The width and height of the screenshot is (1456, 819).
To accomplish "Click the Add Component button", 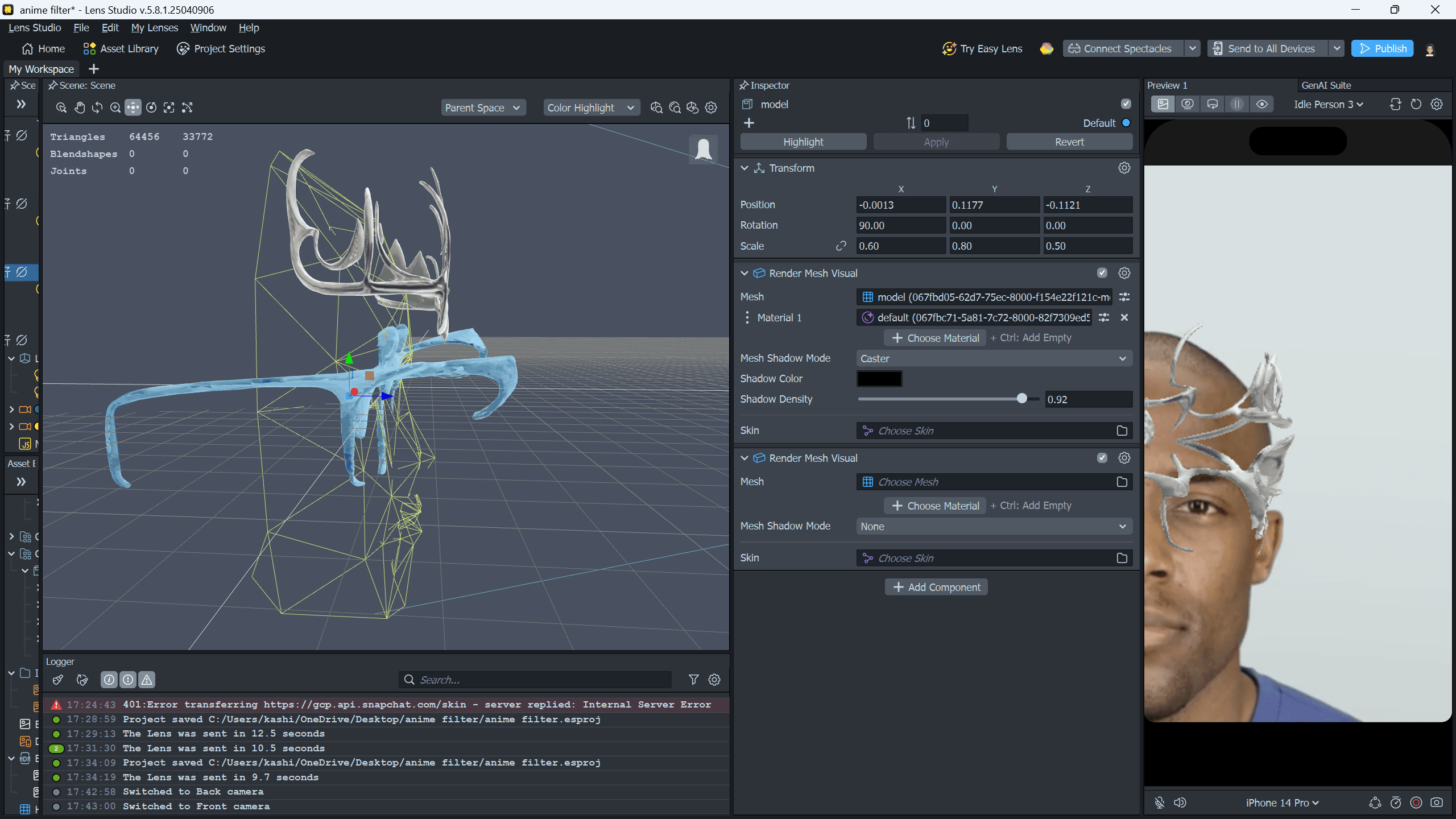I will (936, 587).
